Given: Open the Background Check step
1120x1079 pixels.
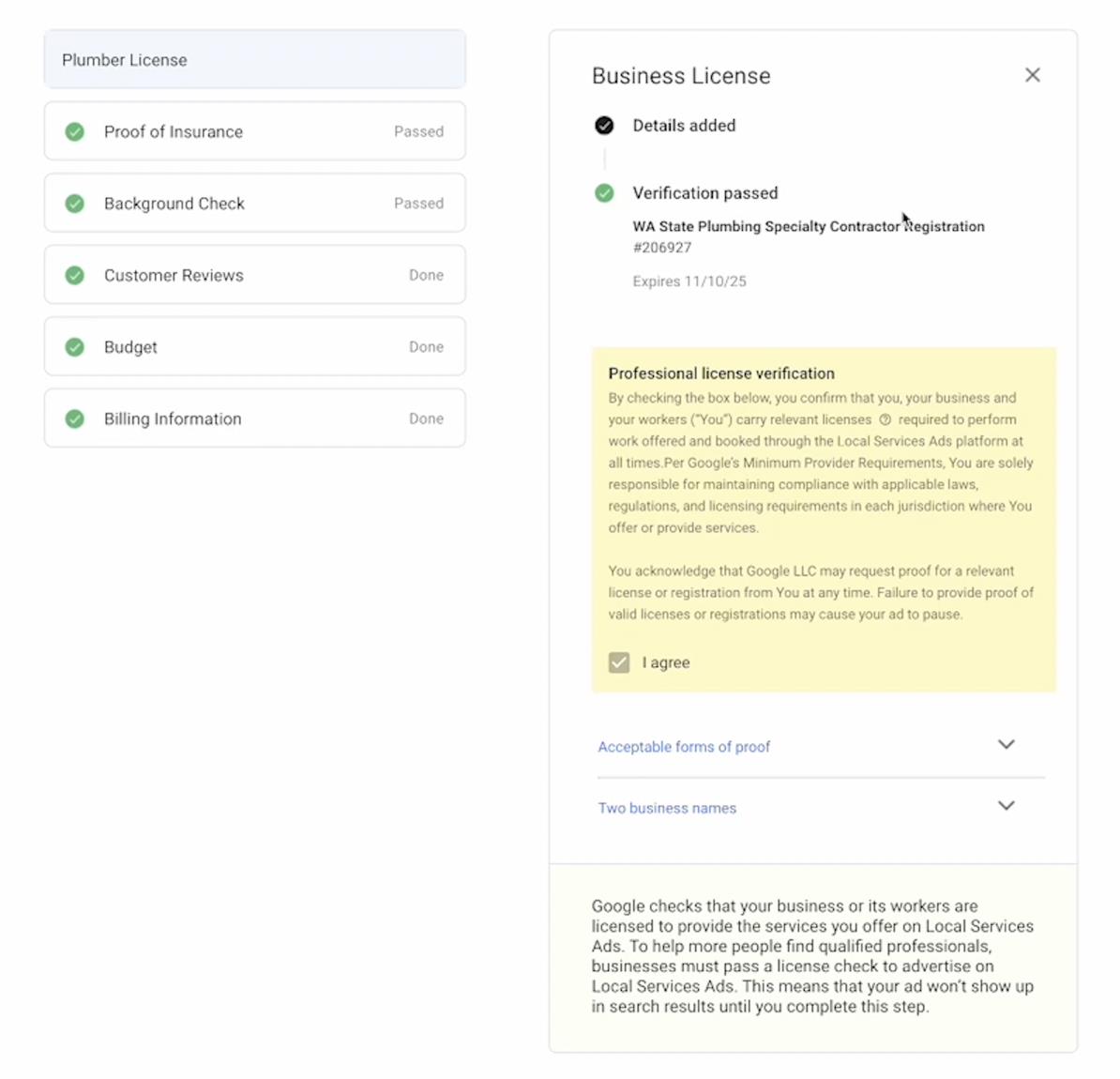Looking at the screenshot, I should point(255,203).
